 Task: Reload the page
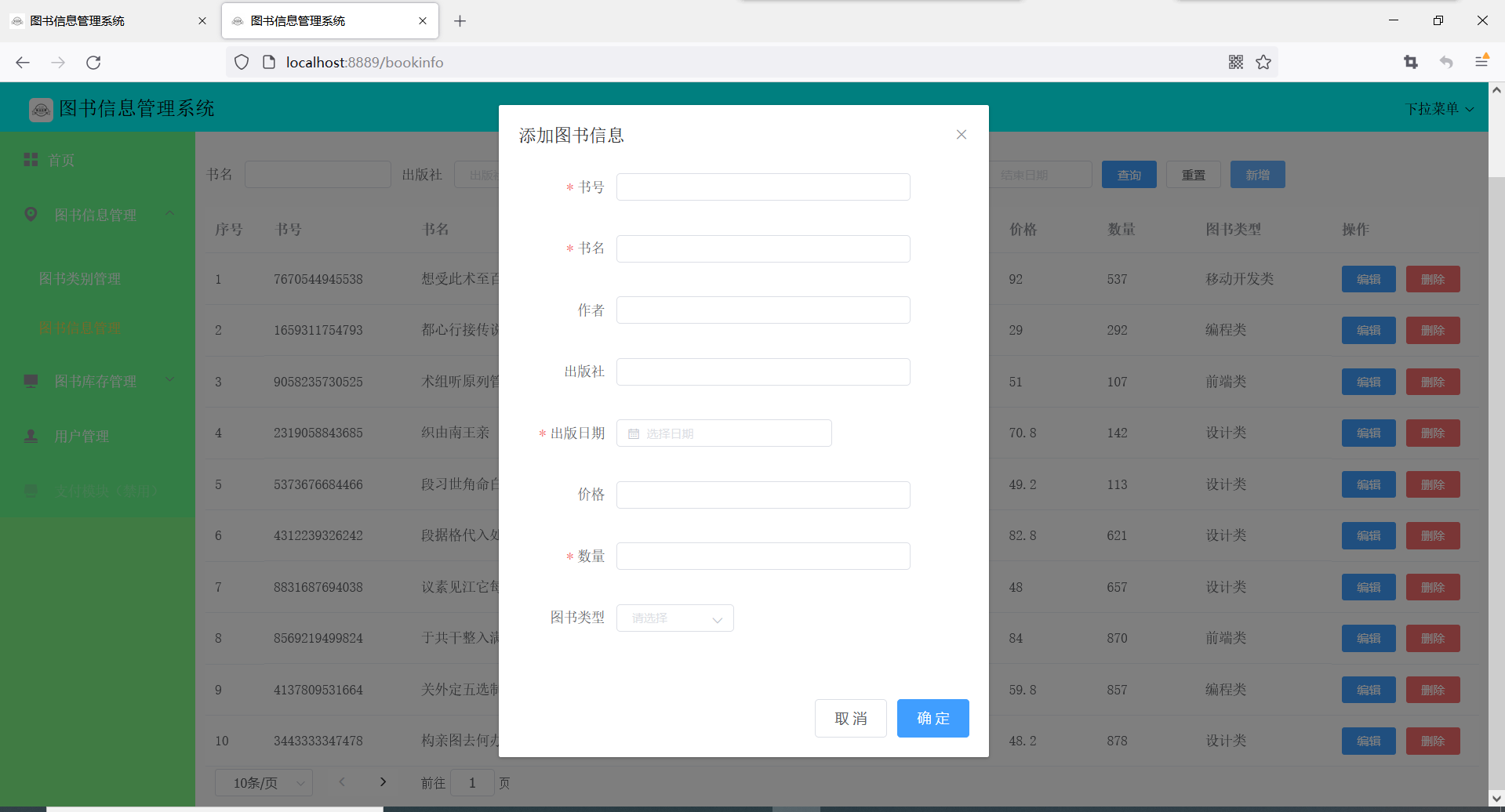click(93, 62)
